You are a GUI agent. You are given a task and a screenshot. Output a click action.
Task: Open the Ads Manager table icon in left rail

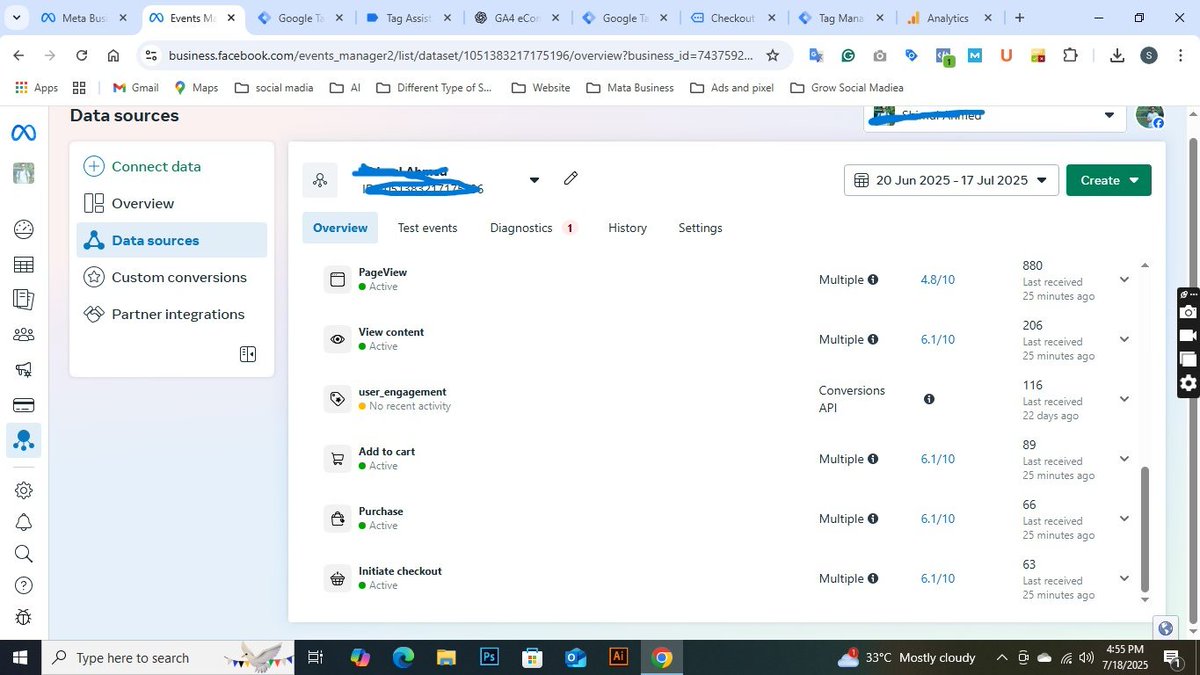[x=23, y=265]
